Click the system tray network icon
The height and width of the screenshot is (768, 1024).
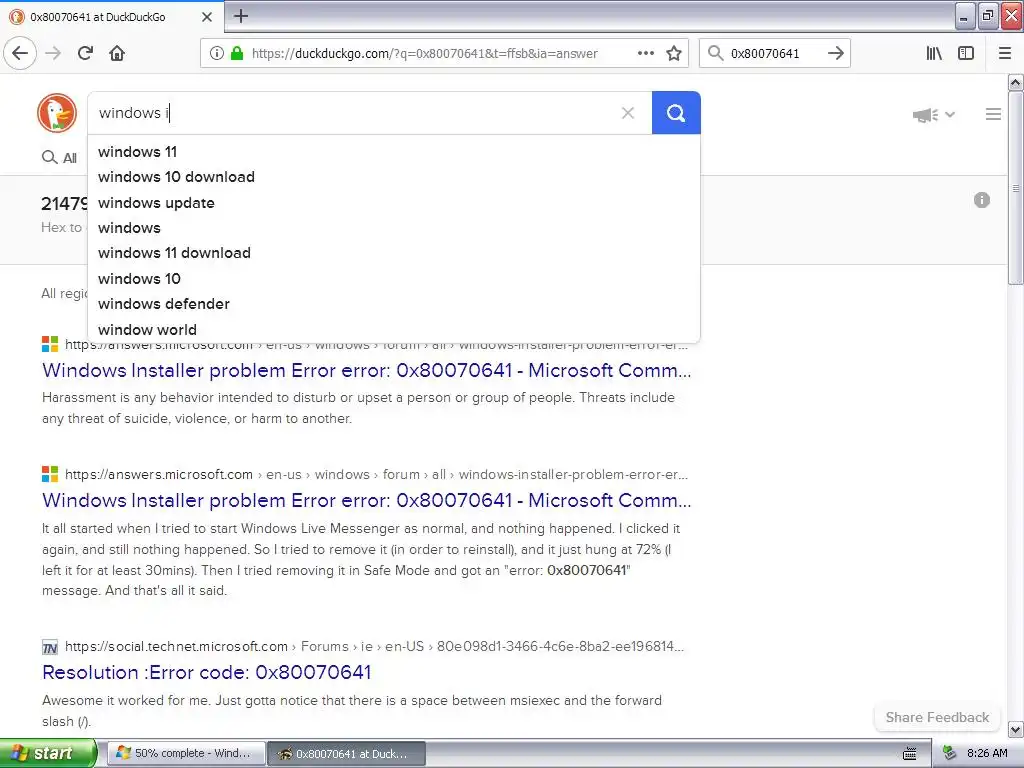click(950, 753)
